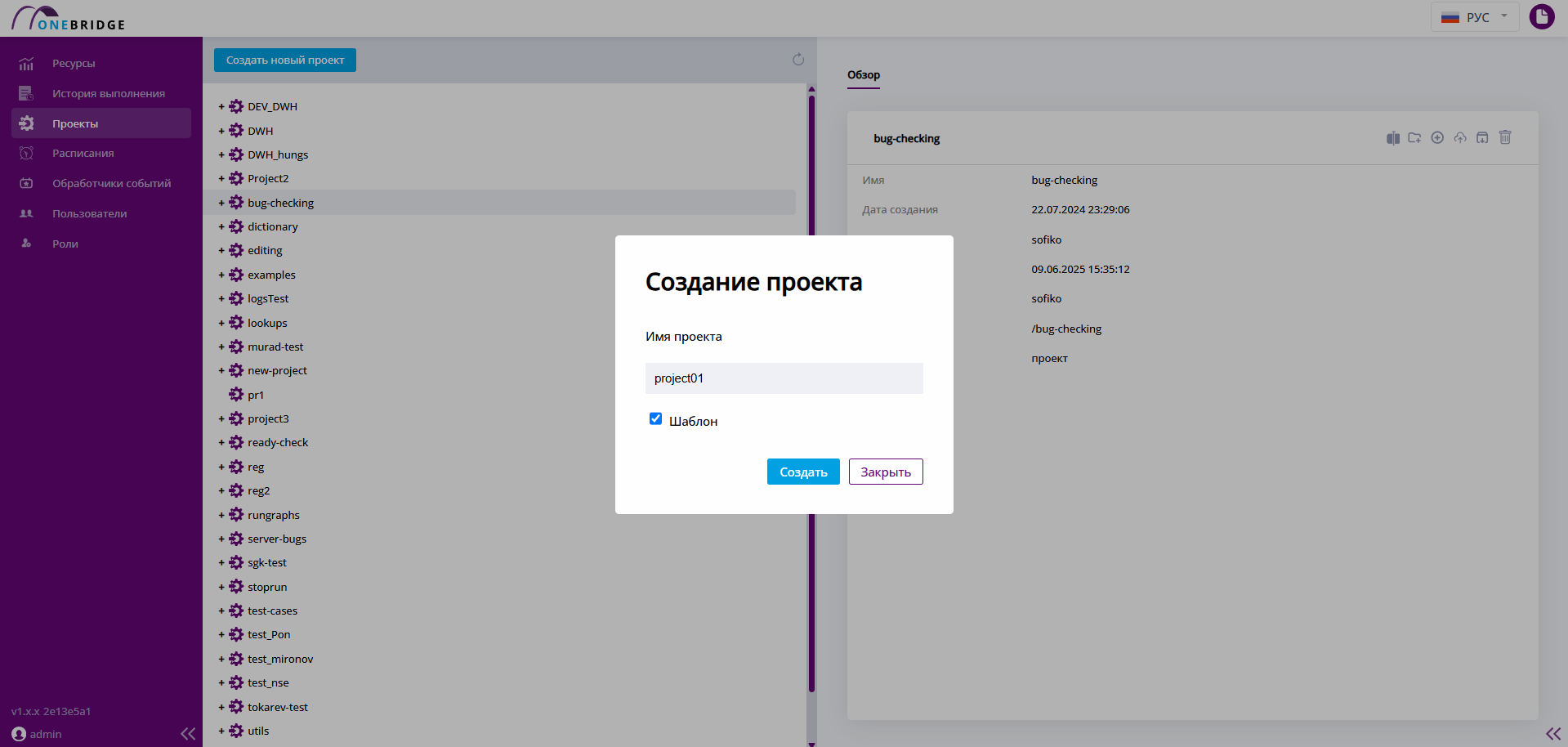This screenshot has width=1568, height=747.
Task: Click the Russian flag icon
Action: tap(1450, 17)
